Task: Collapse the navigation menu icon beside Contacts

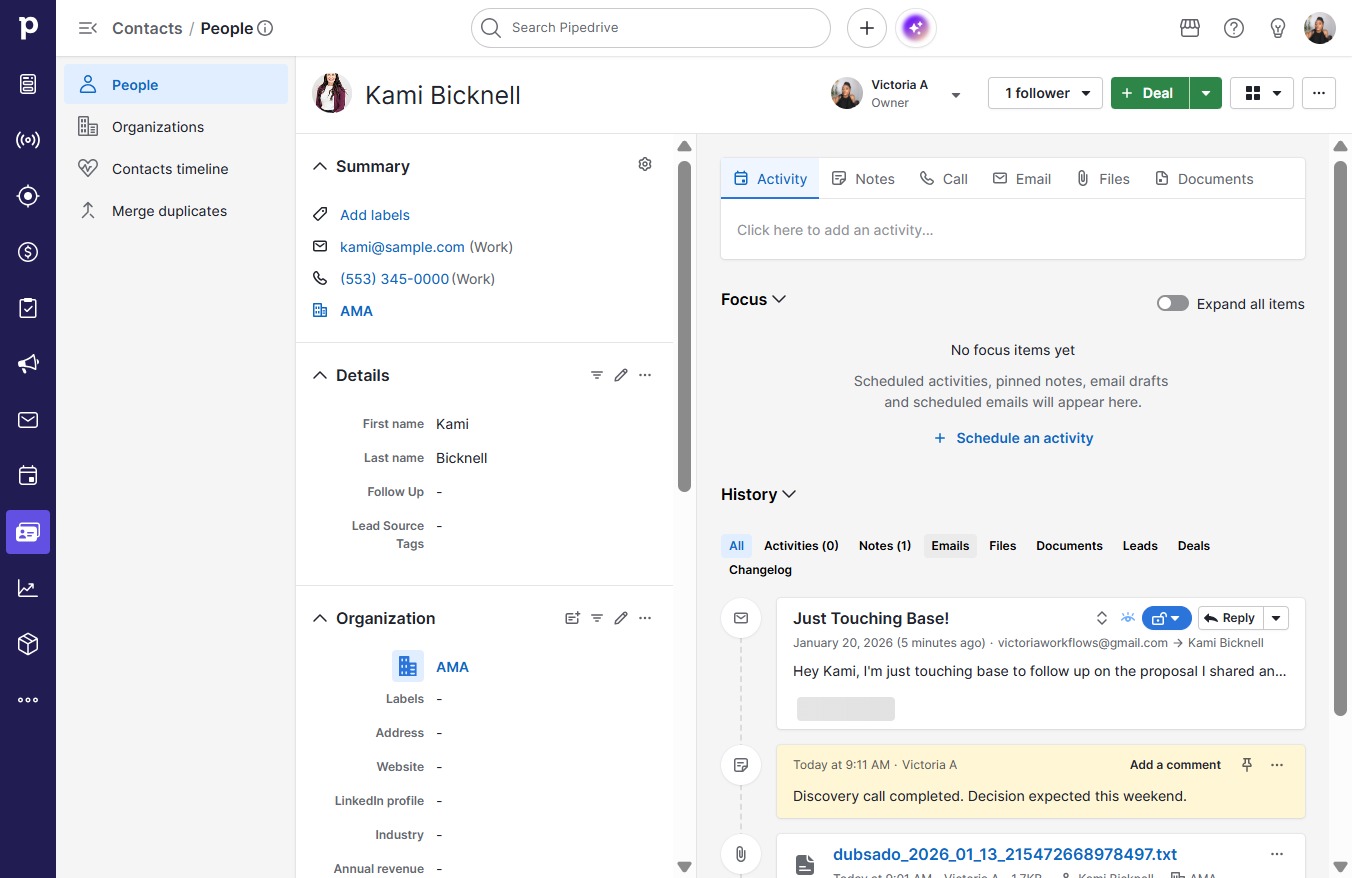Action: click(88, 28)
